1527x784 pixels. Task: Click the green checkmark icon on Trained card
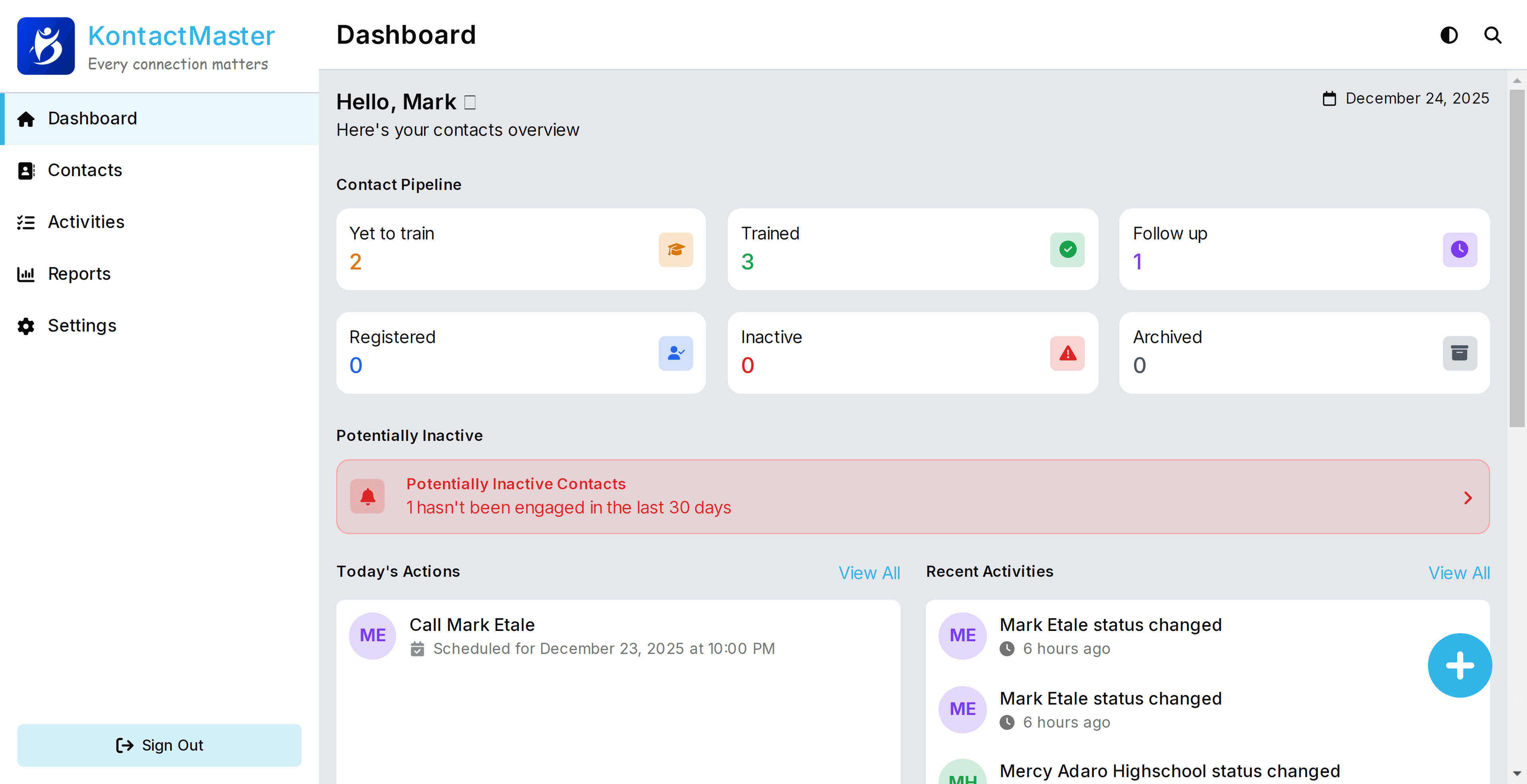[x=1067, y=250]
